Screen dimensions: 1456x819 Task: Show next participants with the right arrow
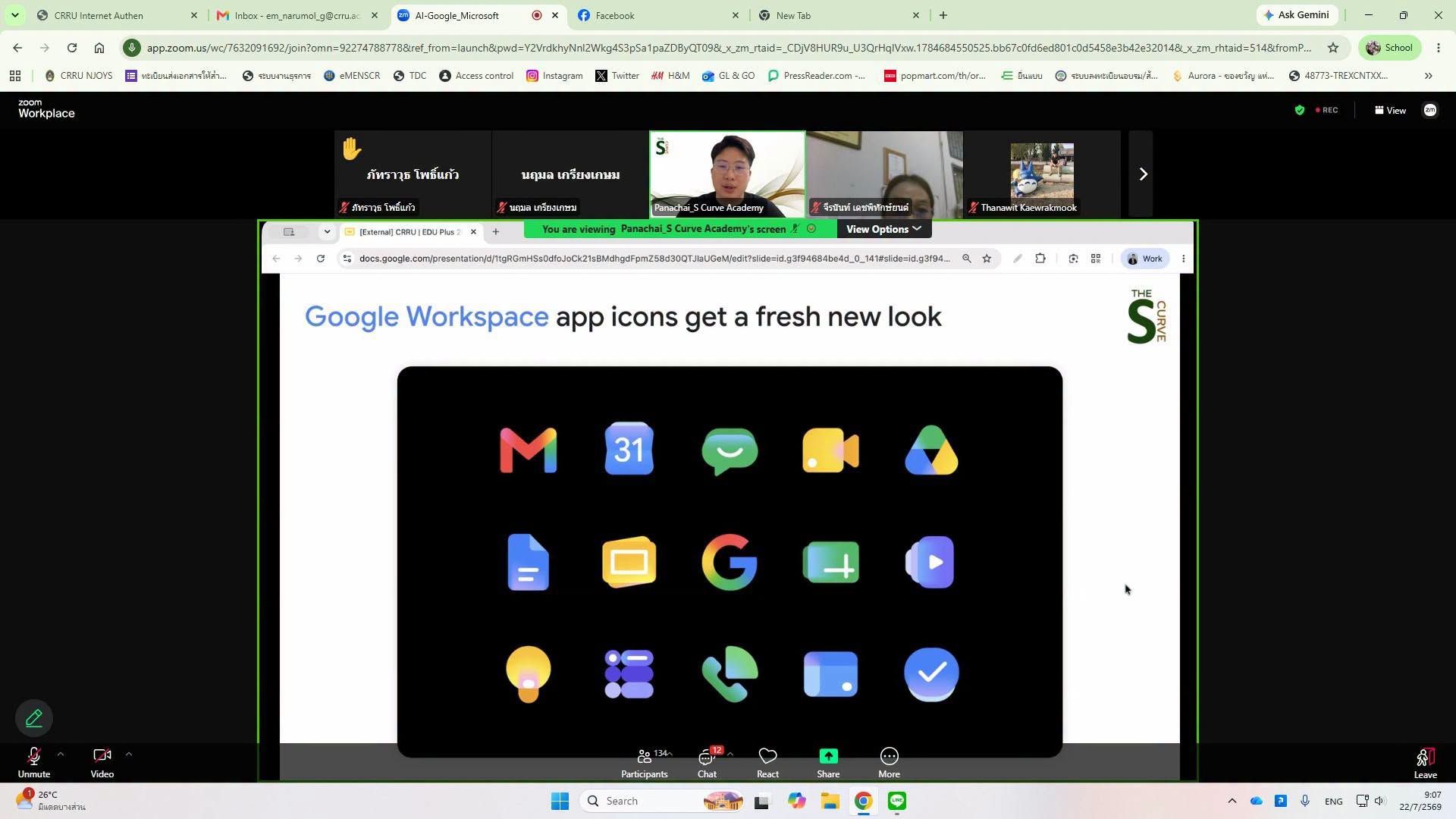pyautogui.click(x=1142, y=174)
